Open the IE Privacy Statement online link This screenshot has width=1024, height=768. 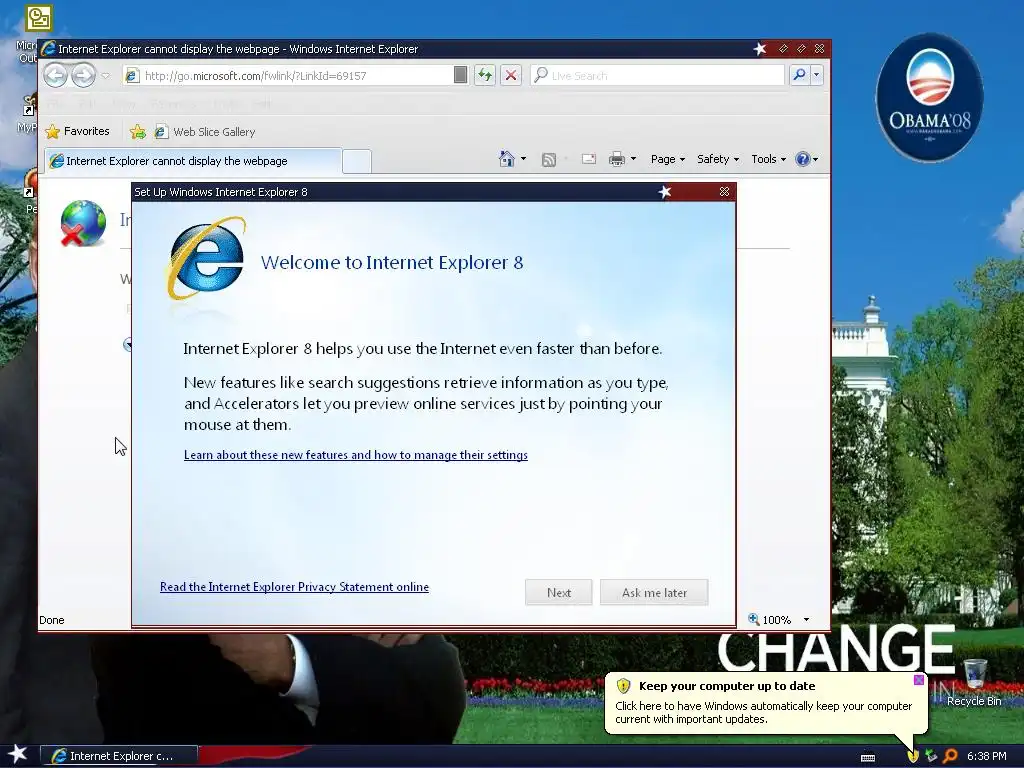click(x=295, y=586)
